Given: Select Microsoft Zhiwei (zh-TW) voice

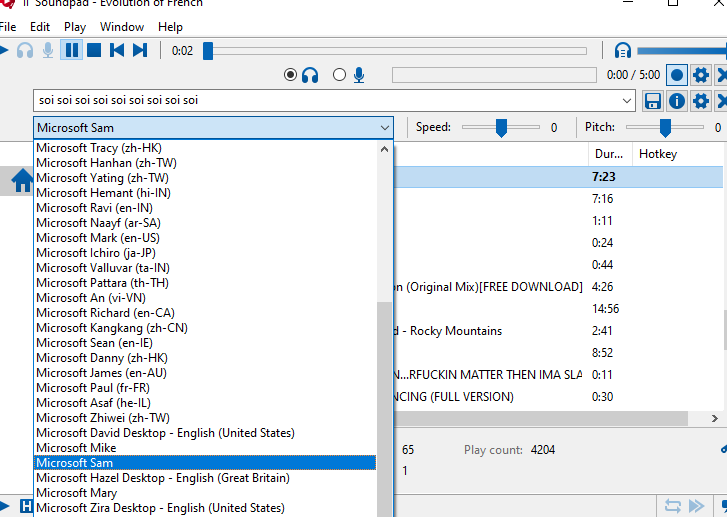Looking at the screenshot, I should coord(205,418).
